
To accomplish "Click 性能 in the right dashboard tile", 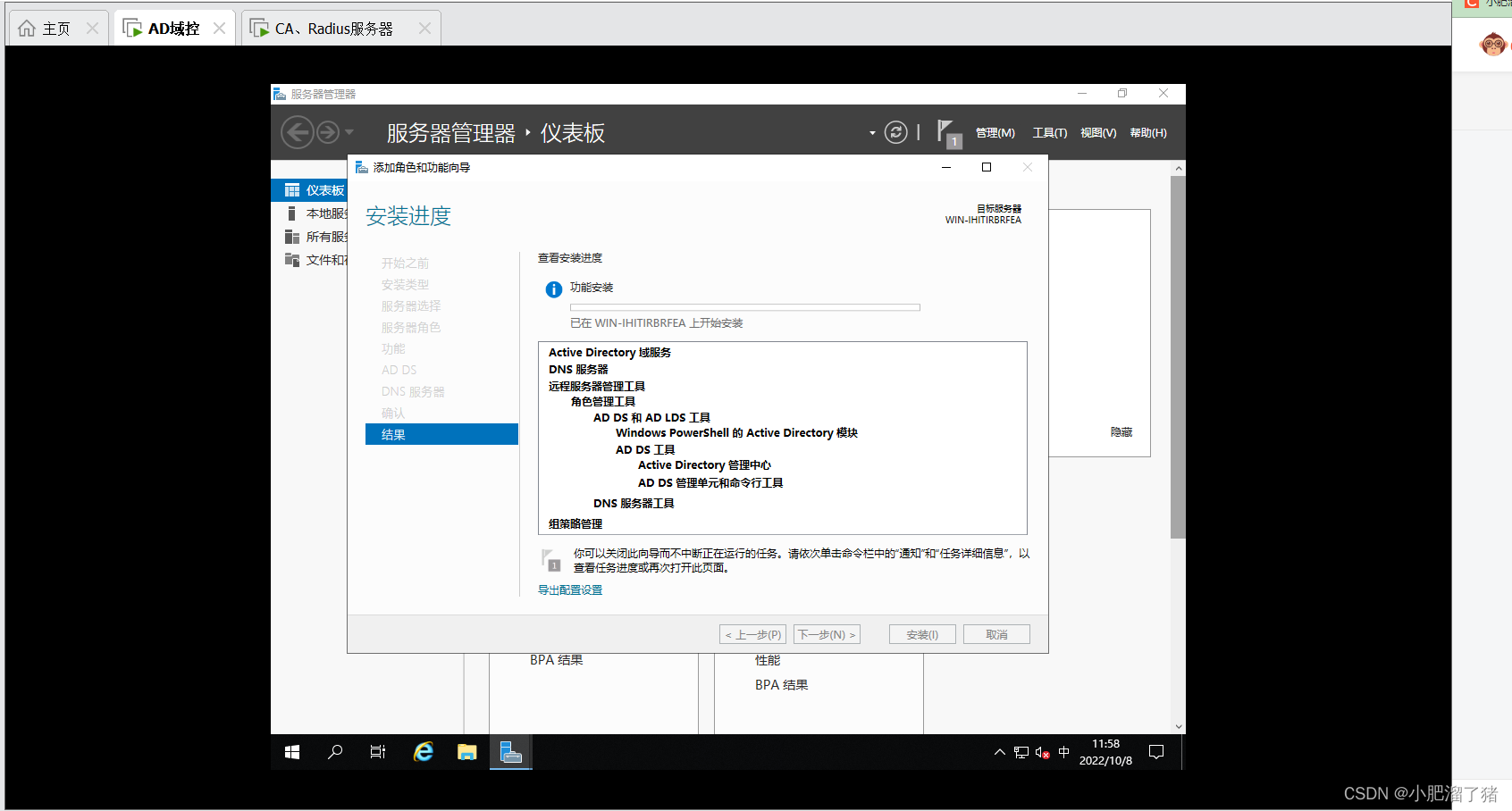I will [768, 660].
